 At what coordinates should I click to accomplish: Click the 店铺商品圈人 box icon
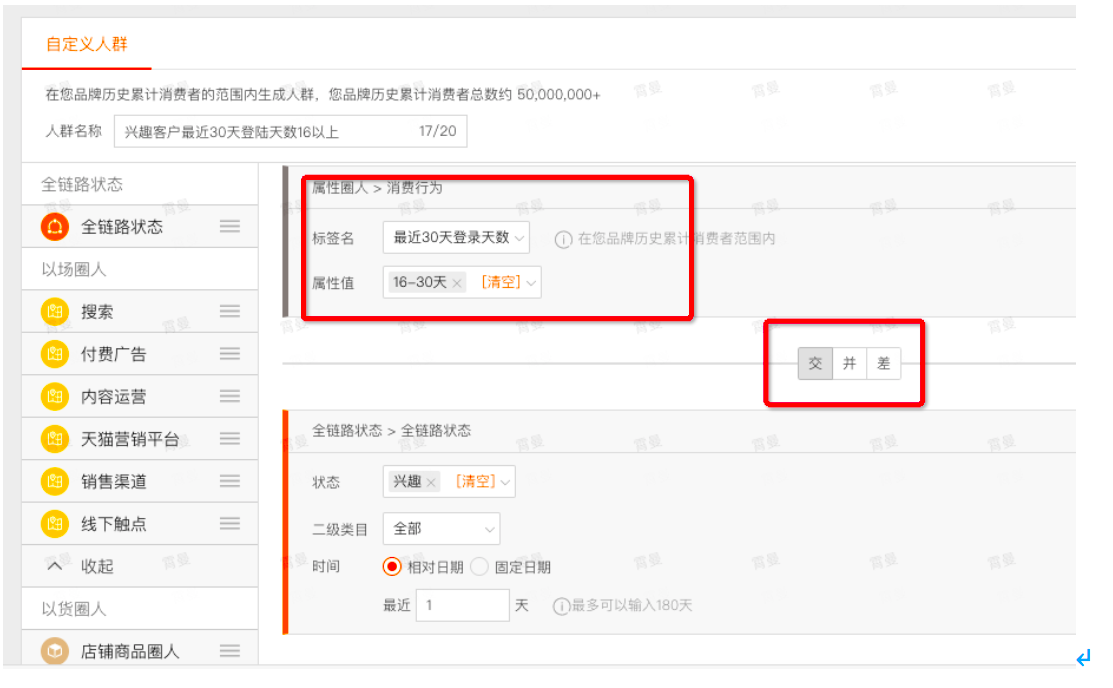tap(55, 650)
